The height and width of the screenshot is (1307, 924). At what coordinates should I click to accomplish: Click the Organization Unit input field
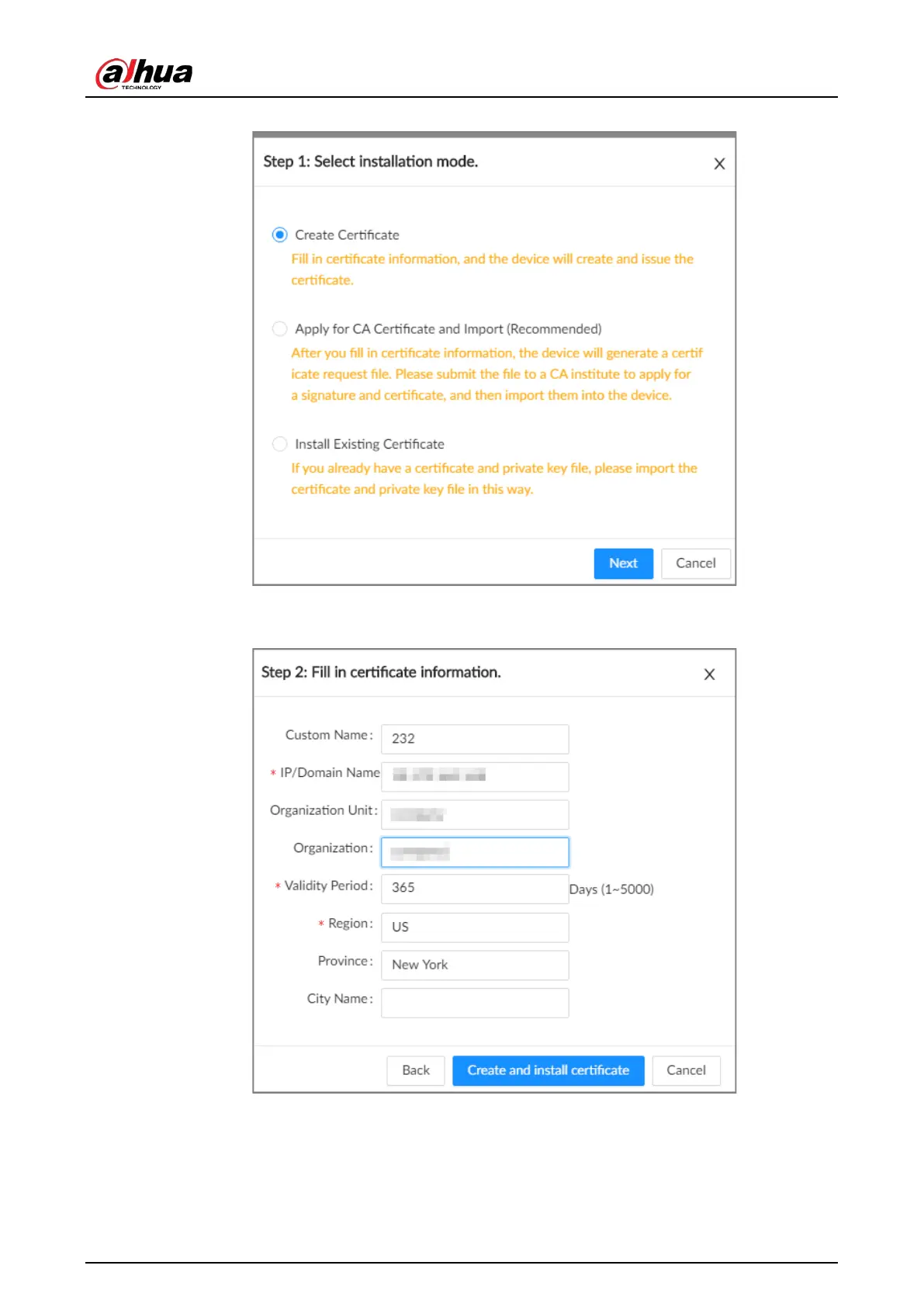pyautogui.click(x=475, y=814)
